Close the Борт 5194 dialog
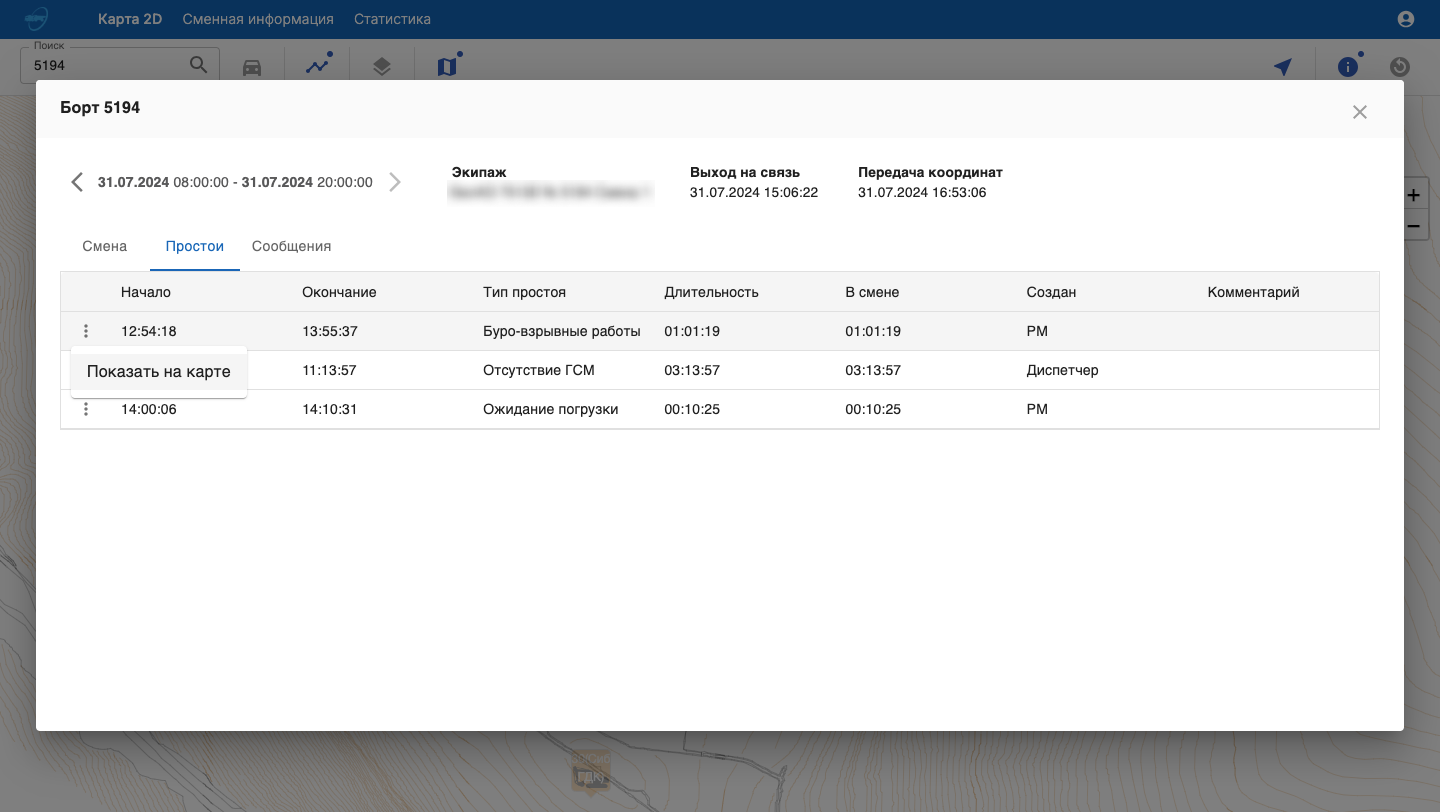The height and width of the screenshot is (812, 1440). [1360, 112]
